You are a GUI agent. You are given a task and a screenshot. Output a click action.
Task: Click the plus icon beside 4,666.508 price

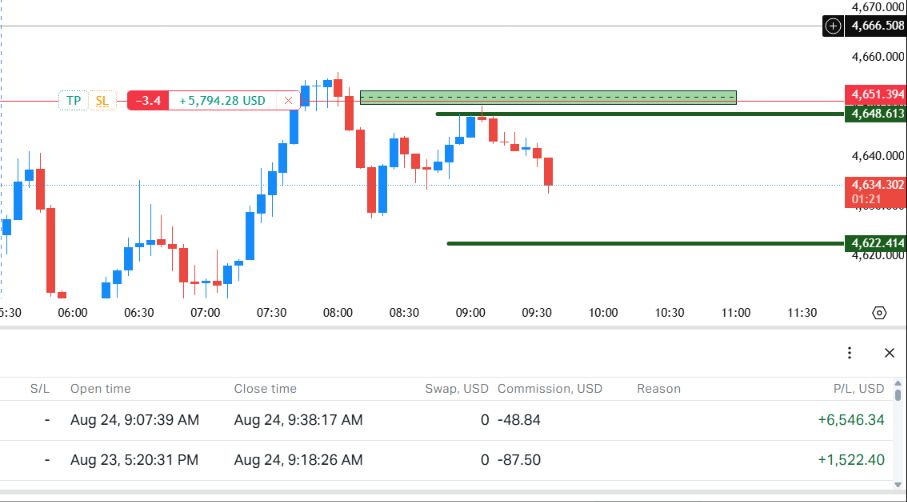(833, 26)
